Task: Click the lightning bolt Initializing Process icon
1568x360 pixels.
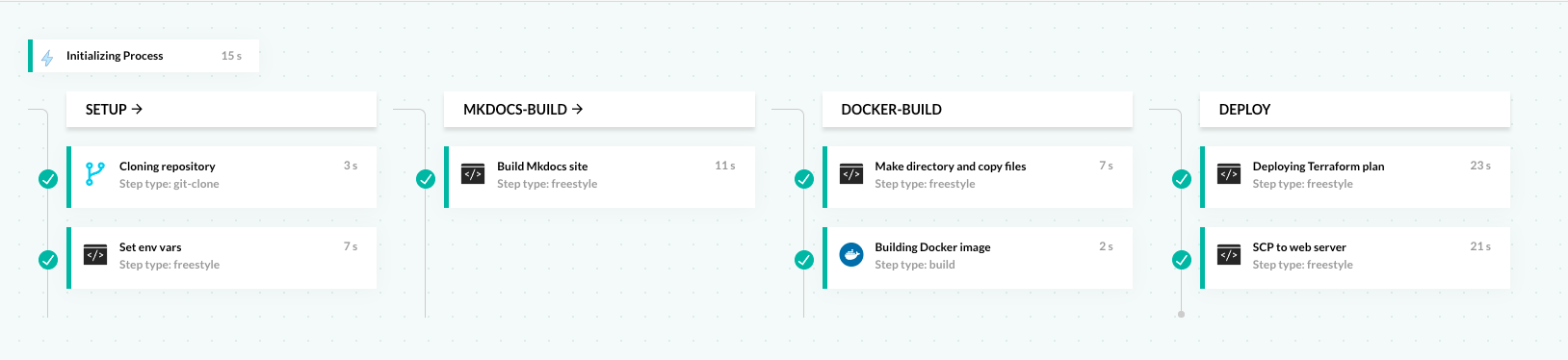Action: click(47, 58)
